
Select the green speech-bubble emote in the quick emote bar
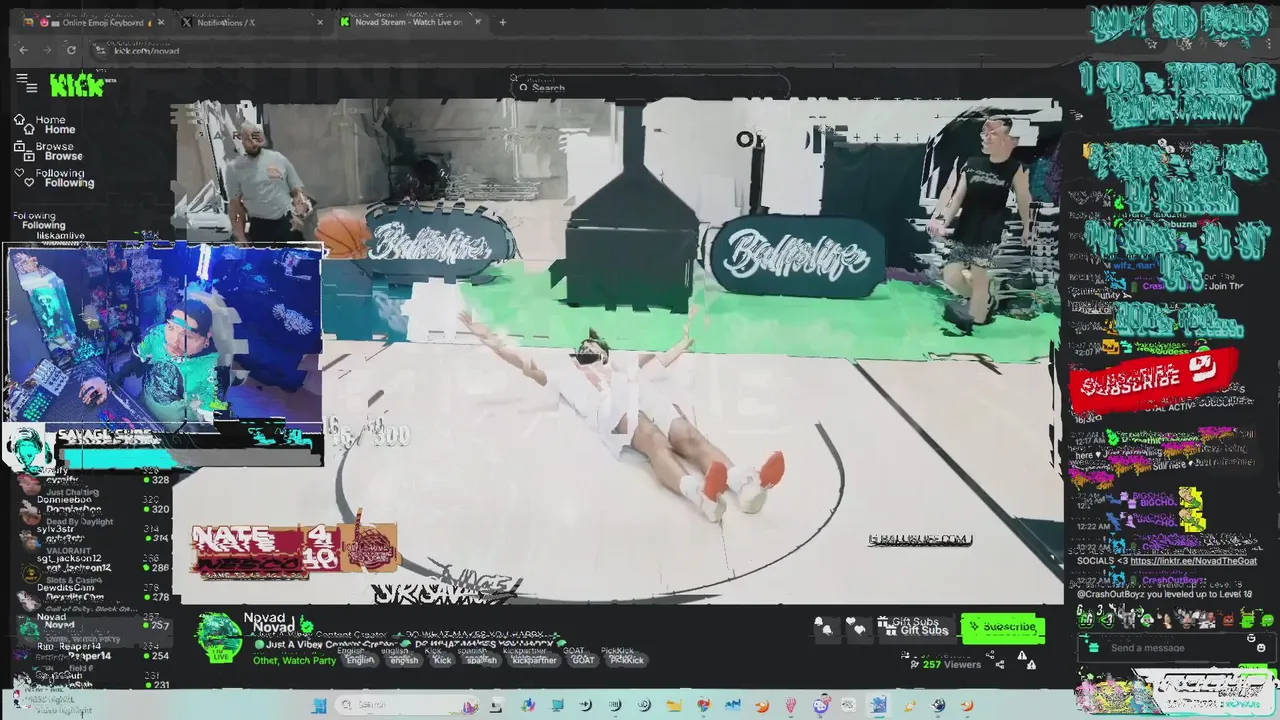click(x=1268, y=620)
